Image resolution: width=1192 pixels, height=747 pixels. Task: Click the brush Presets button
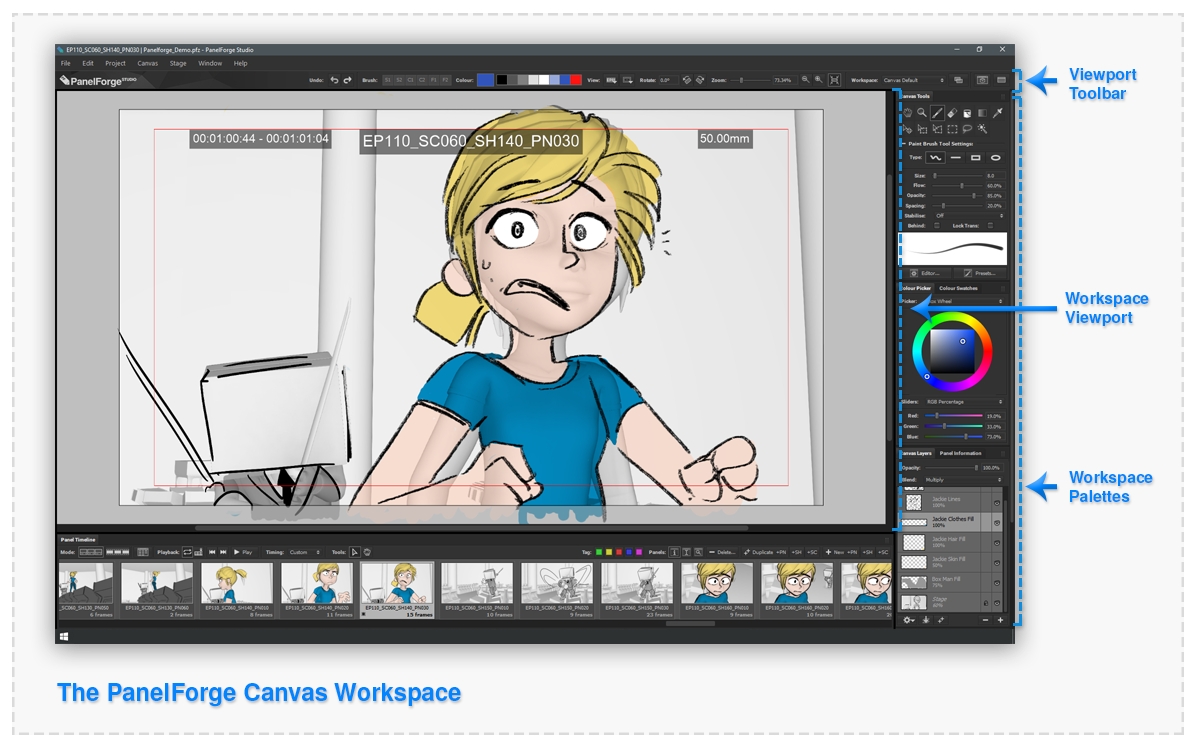coord(980,272)
